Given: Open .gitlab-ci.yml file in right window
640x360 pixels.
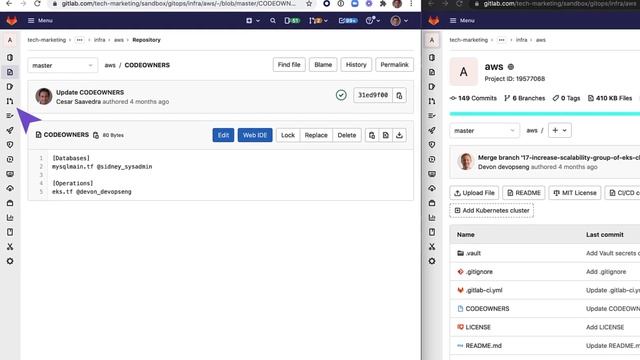Looking at the screenshot, I should coord(484,290).
